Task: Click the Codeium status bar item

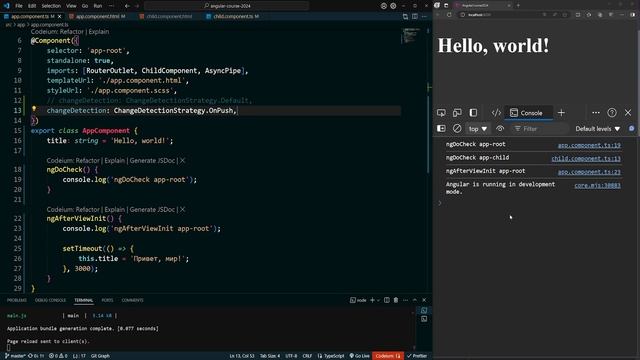Action: pyautogui.click(x=388, y=356)
